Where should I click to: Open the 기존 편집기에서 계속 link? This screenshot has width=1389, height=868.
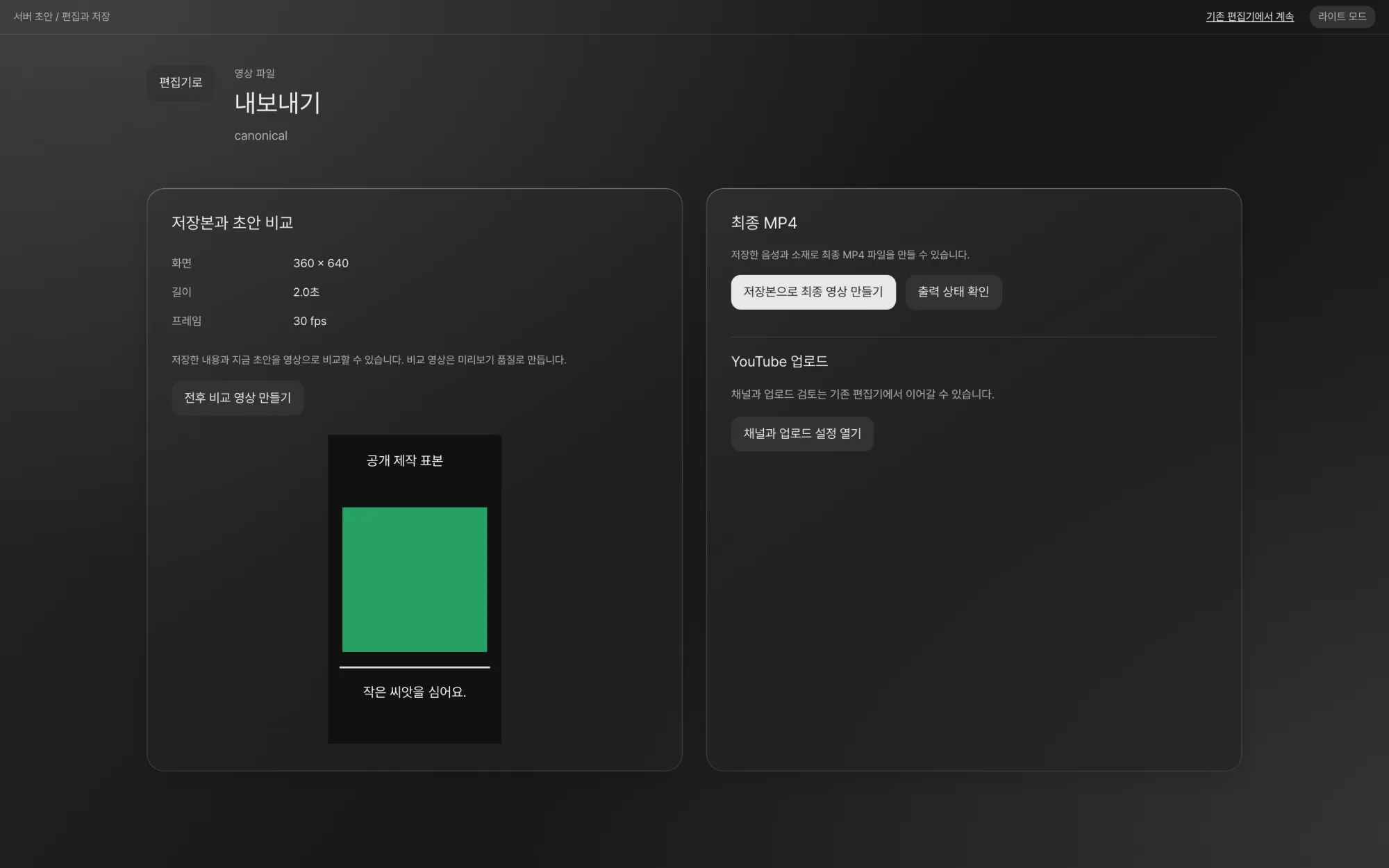coord(1249,17)
